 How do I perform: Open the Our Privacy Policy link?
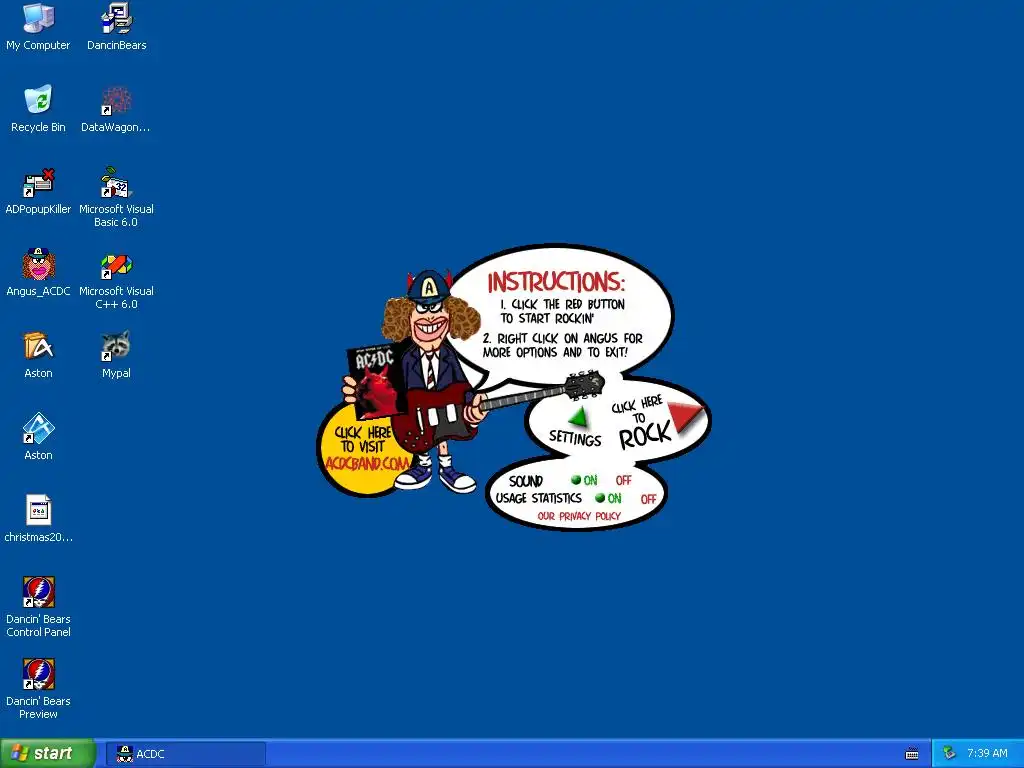point(579,516)
